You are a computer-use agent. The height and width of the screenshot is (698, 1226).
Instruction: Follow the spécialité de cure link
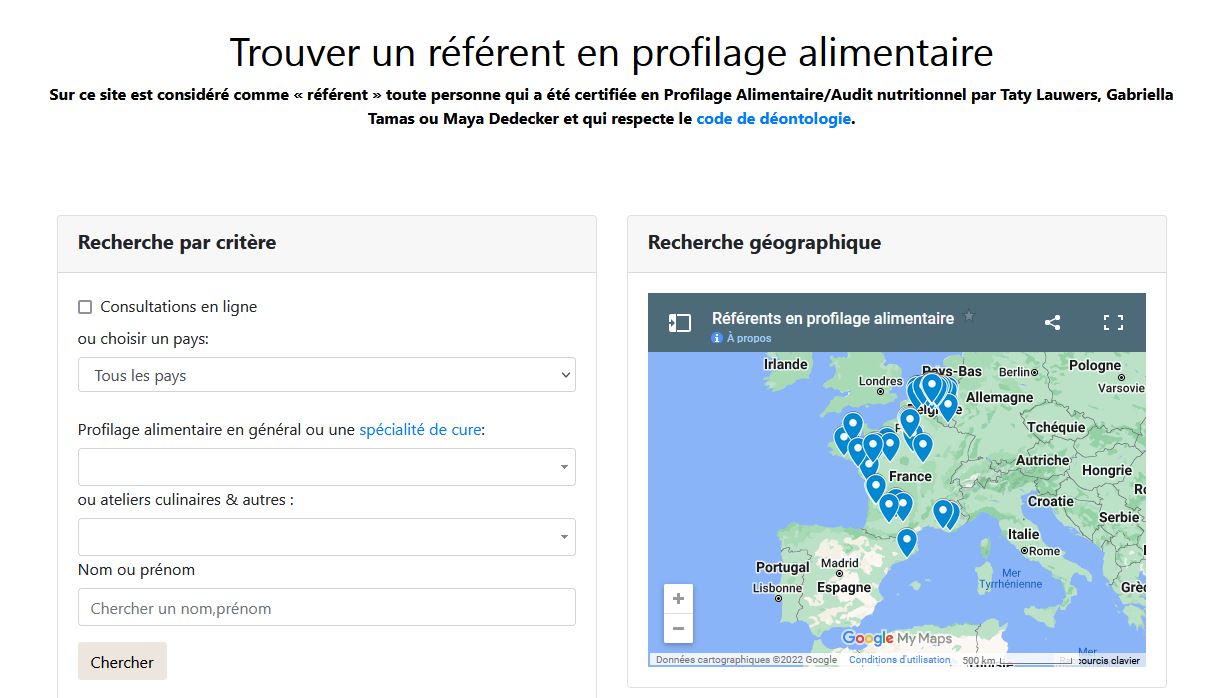(x=420, y=430)
